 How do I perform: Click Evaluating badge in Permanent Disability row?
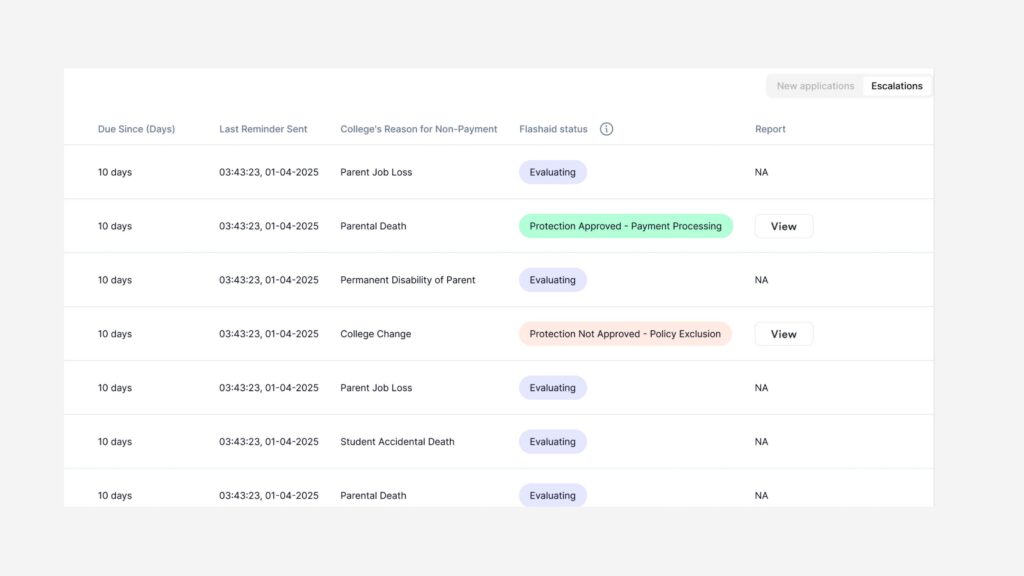tap(552, 280)
